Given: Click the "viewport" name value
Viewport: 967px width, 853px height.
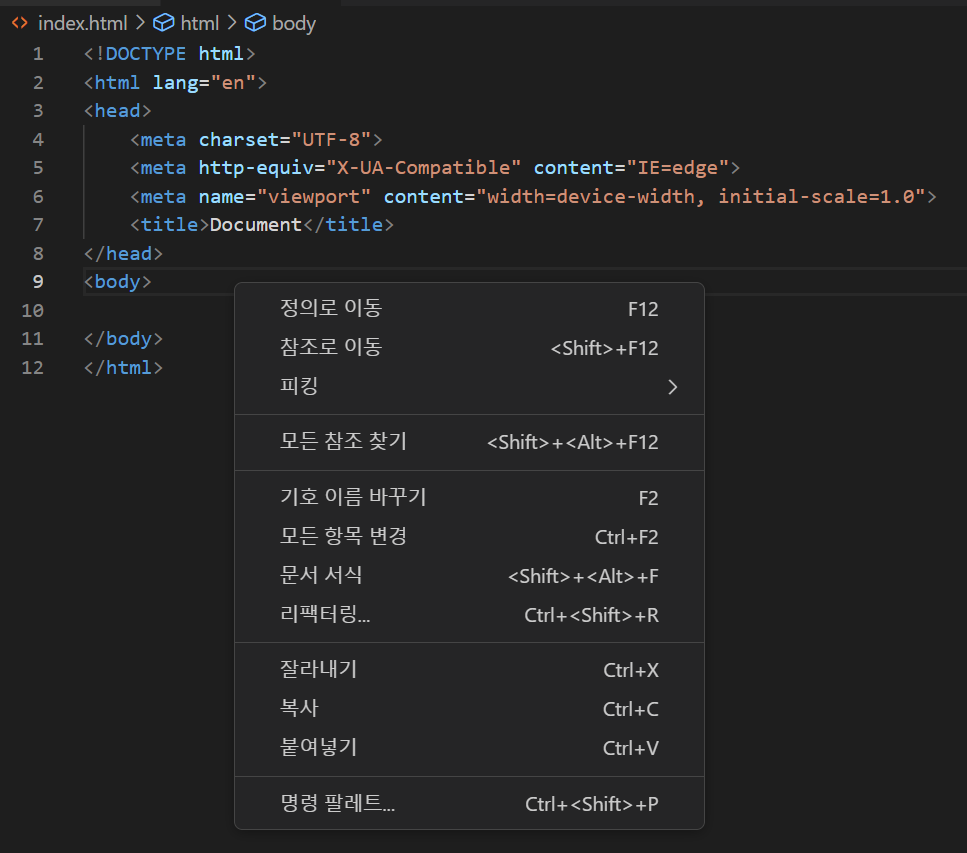Looking at the screenshot, I should point(313,197).
